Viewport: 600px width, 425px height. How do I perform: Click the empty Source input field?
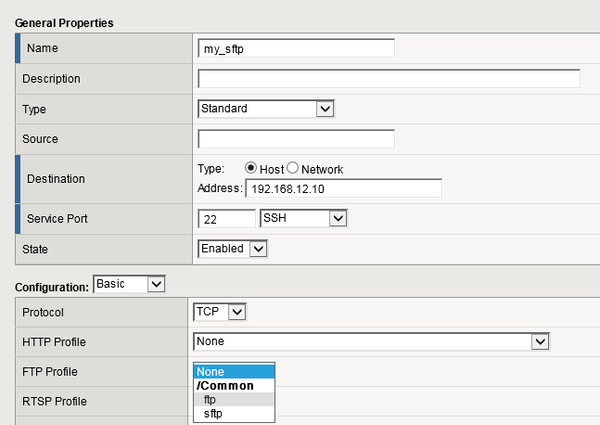point(296,139)
